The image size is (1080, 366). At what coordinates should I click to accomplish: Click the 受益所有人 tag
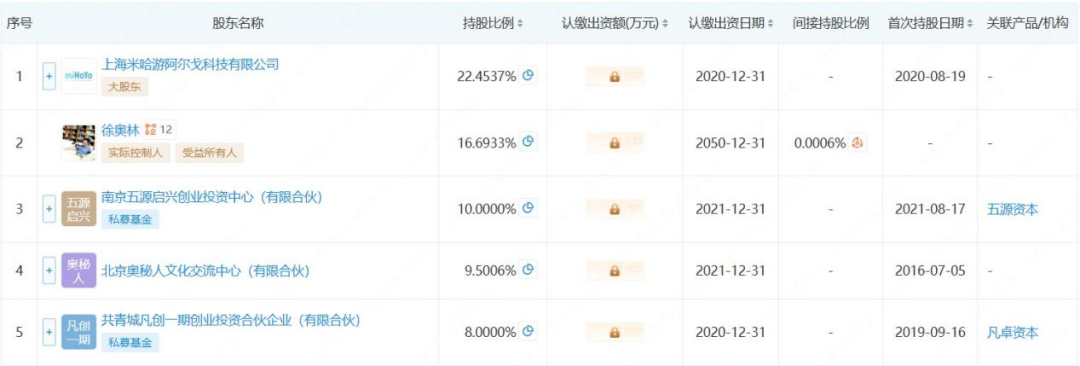[x=209, y=153]
